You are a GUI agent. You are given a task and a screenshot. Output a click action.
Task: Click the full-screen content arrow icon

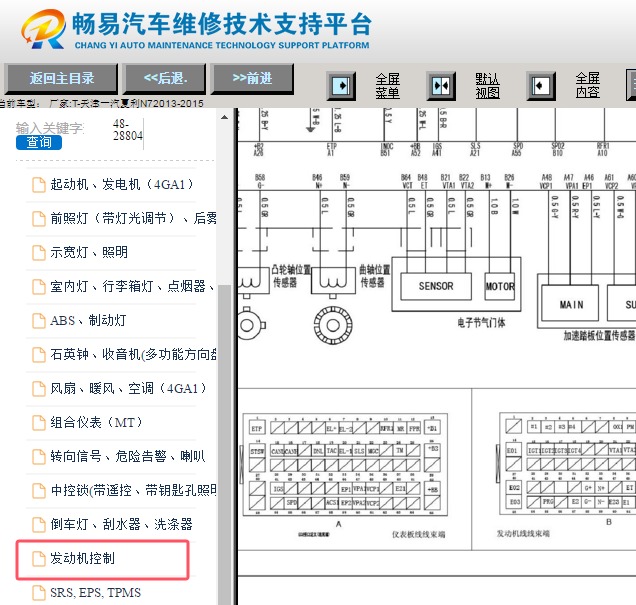click(x=541, y=86)
